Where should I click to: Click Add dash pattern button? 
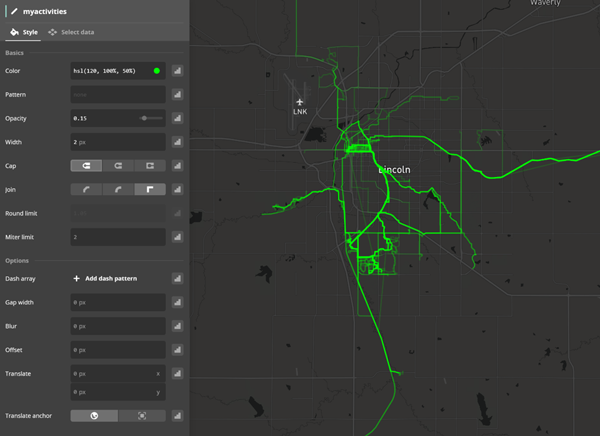coord(105,279)
